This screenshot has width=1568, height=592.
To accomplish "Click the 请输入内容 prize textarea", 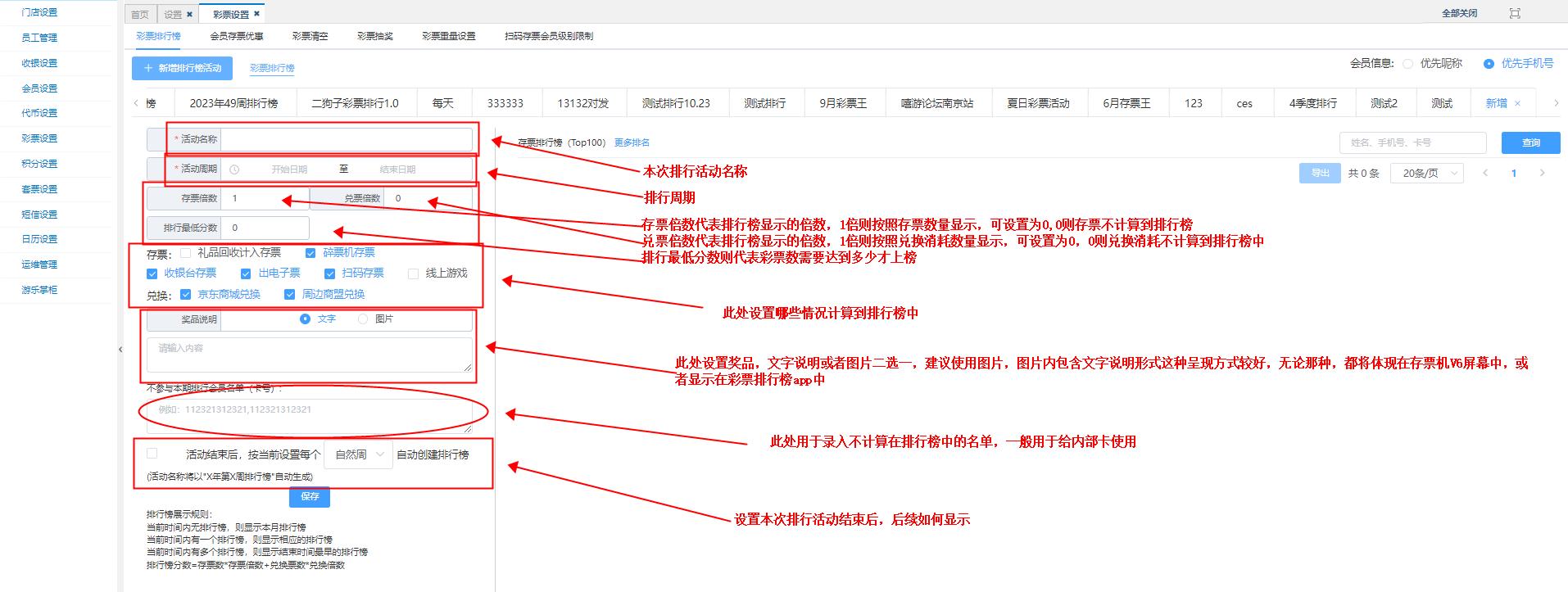I will coord(310,355).
